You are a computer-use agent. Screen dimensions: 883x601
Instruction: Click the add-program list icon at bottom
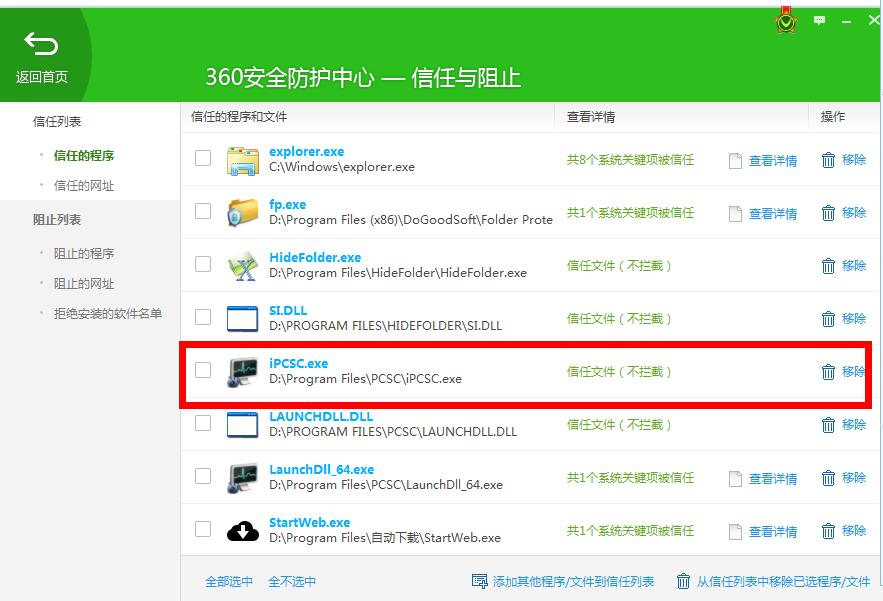479,581
